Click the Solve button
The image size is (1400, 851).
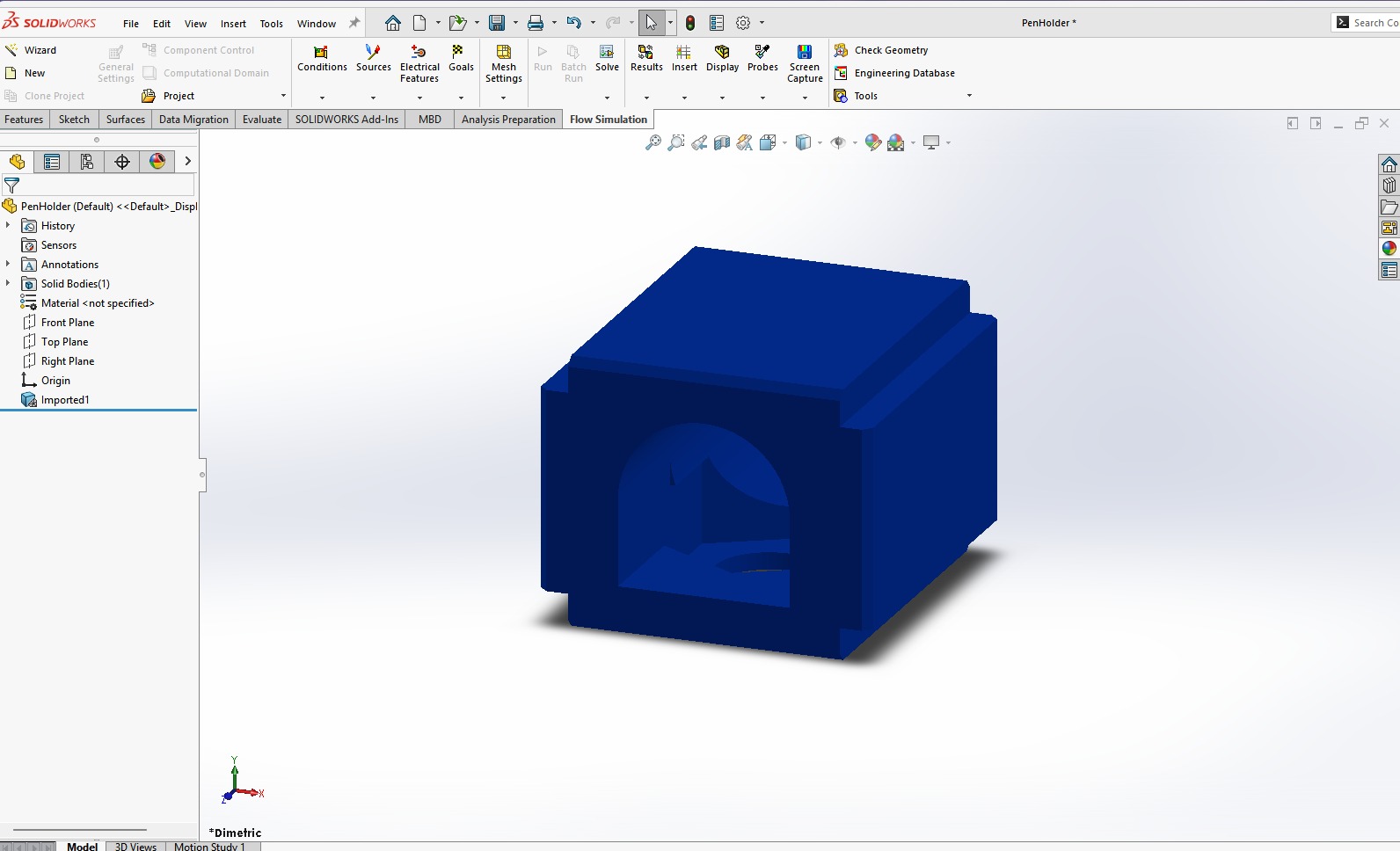tap(607, 58)
